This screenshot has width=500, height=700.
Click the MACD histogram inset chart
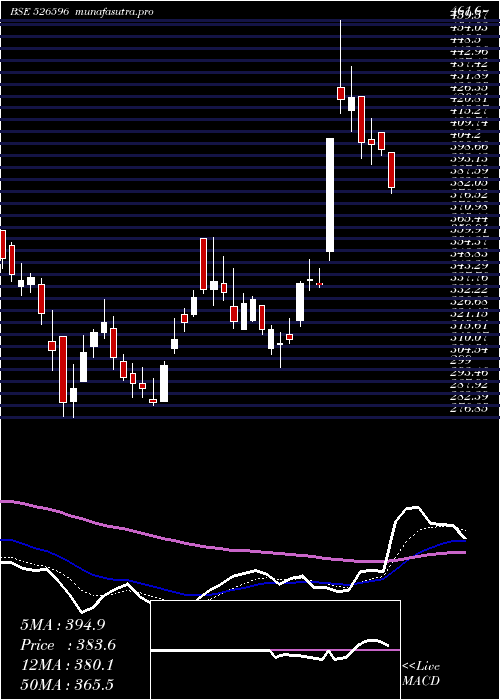click(x=275, y=650)
